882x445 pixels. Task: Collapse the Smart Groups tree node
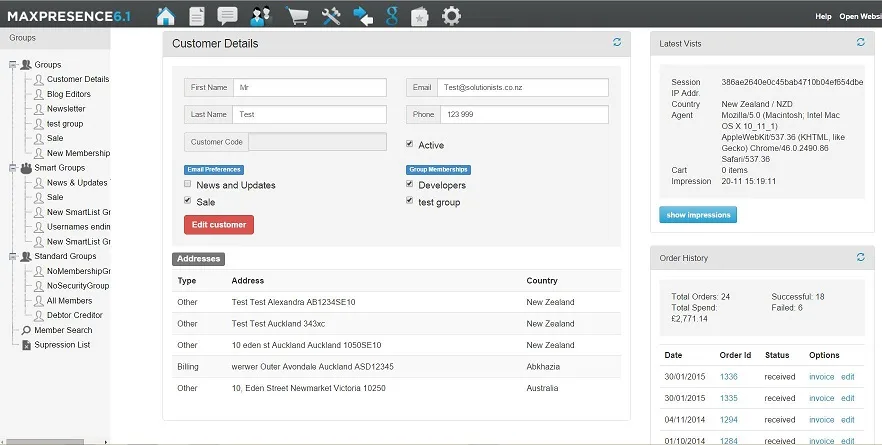tap(13, 168)
